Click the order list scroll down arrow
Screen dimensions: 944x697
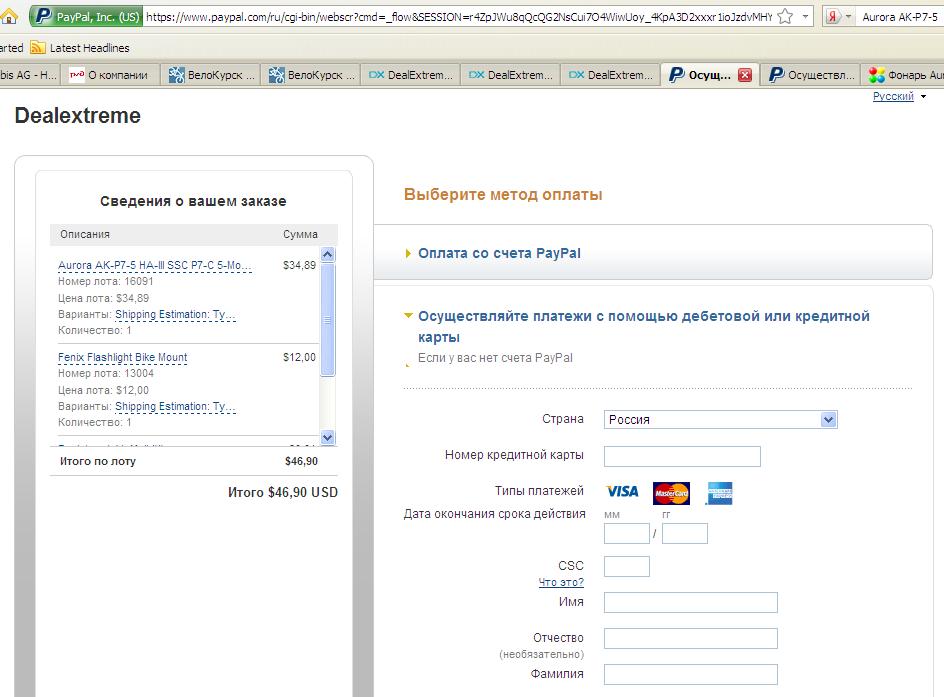pyautogui.click(x=328, y=438)
